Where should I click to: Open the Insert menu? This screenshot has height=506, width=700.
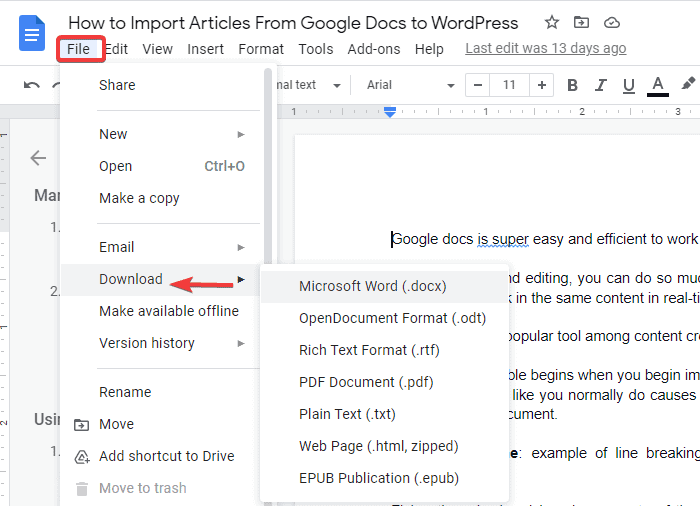pyautogui.click(x=206, y=49)
